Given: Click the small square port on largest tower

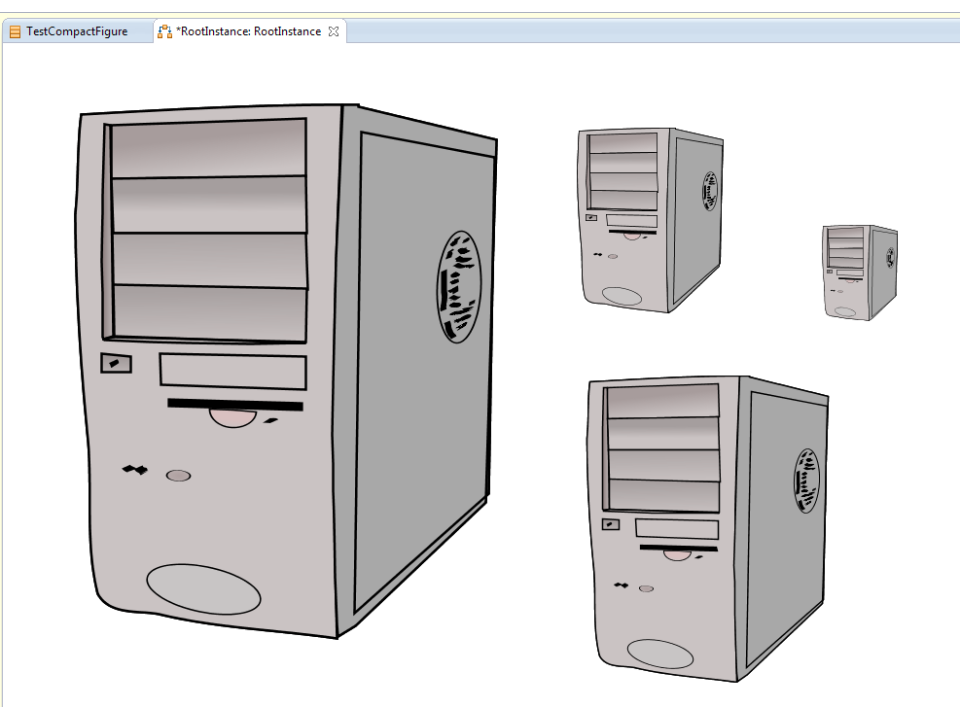Looking at the screenshot, I should point(116,363).
